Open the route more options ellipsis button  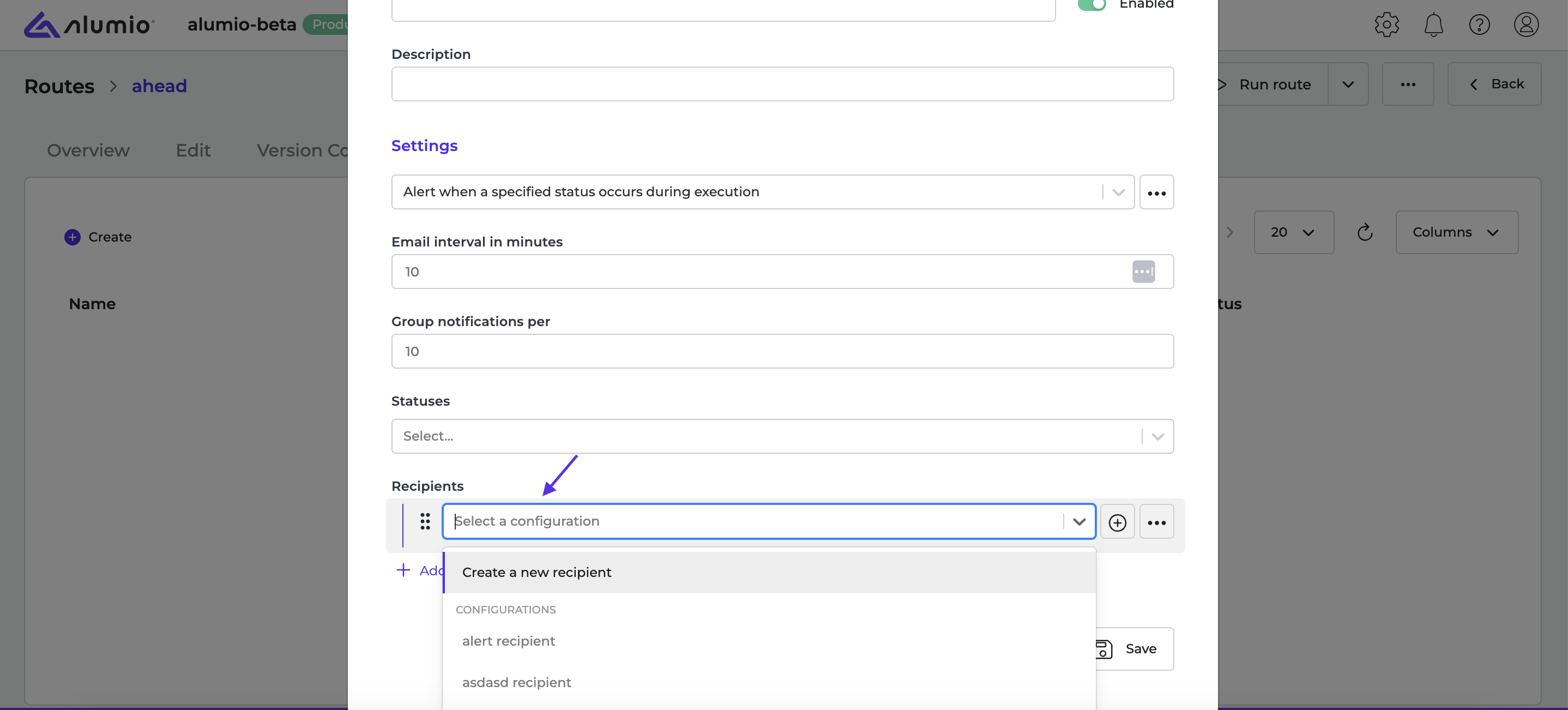[x=1407, y=84]
